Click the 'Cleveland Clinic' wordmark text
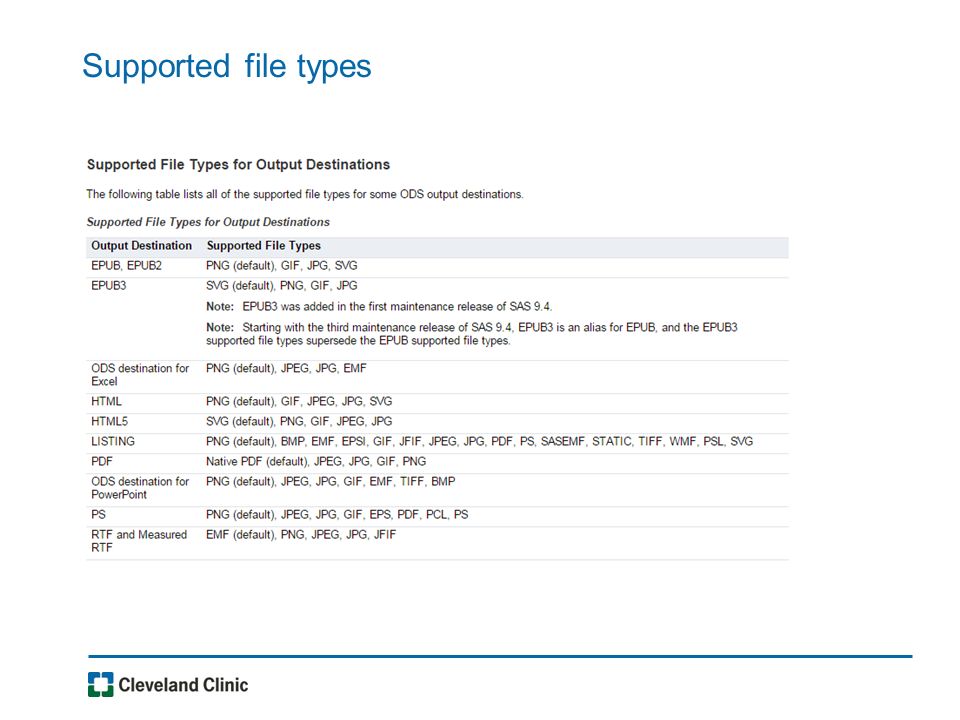Image resolution: width=960 pixels, height=720 pixels. (x=183, y=684)
